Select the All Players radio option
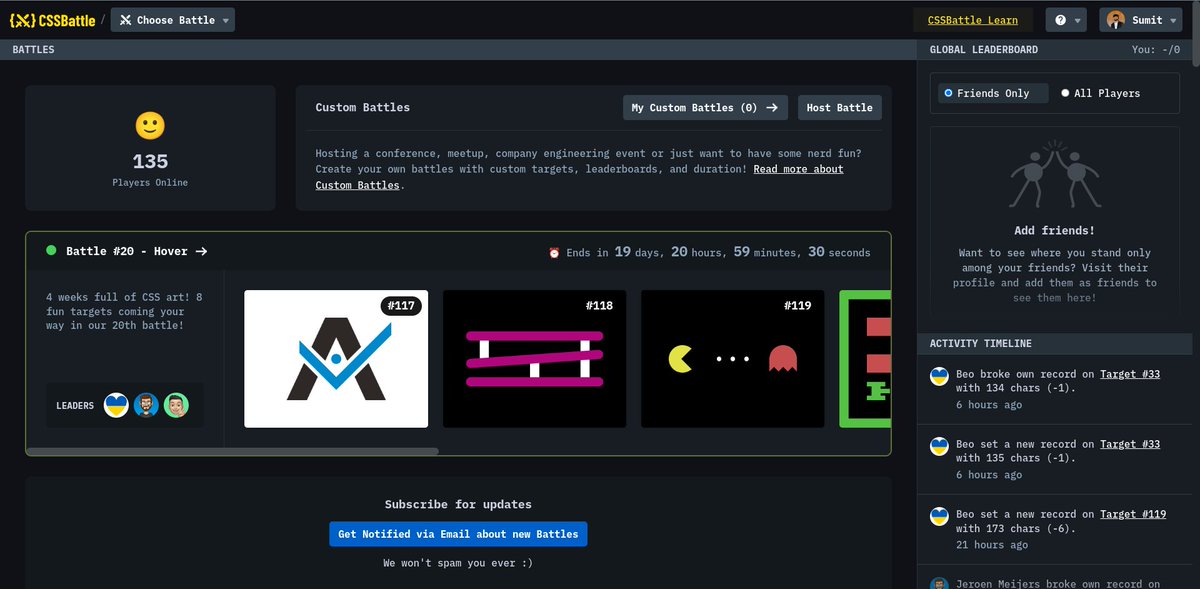The image size is (1200, 589). 1100,93
